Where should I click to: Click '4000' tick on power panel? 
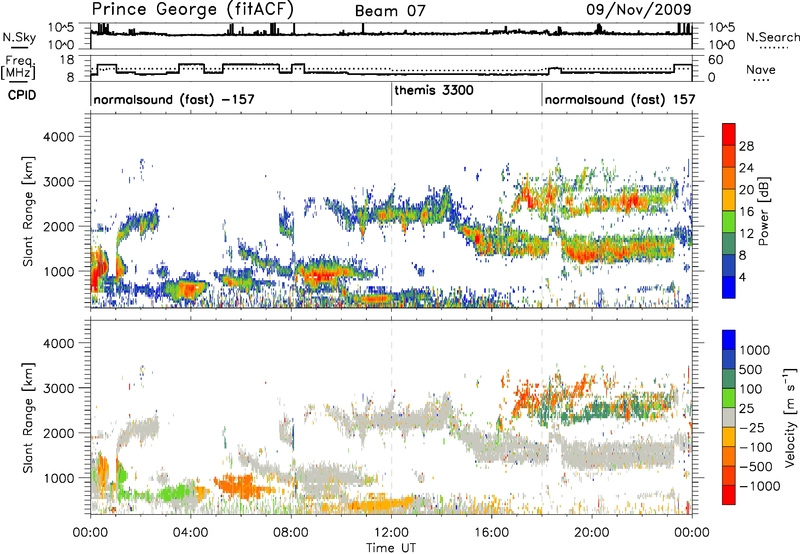coord(58,137)
